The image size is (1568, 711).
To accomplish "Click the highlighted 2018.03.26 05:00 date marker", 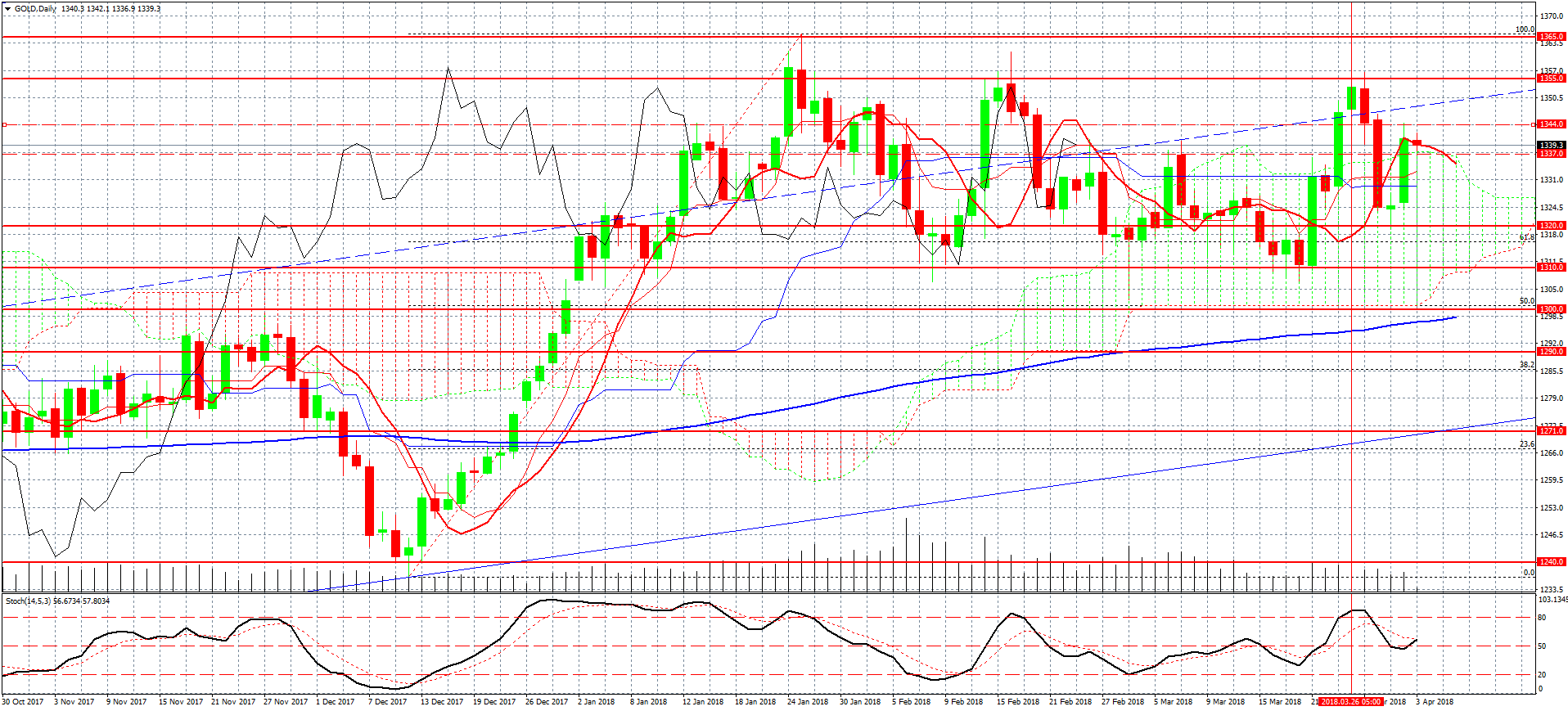I will [x=1350, y=702].
